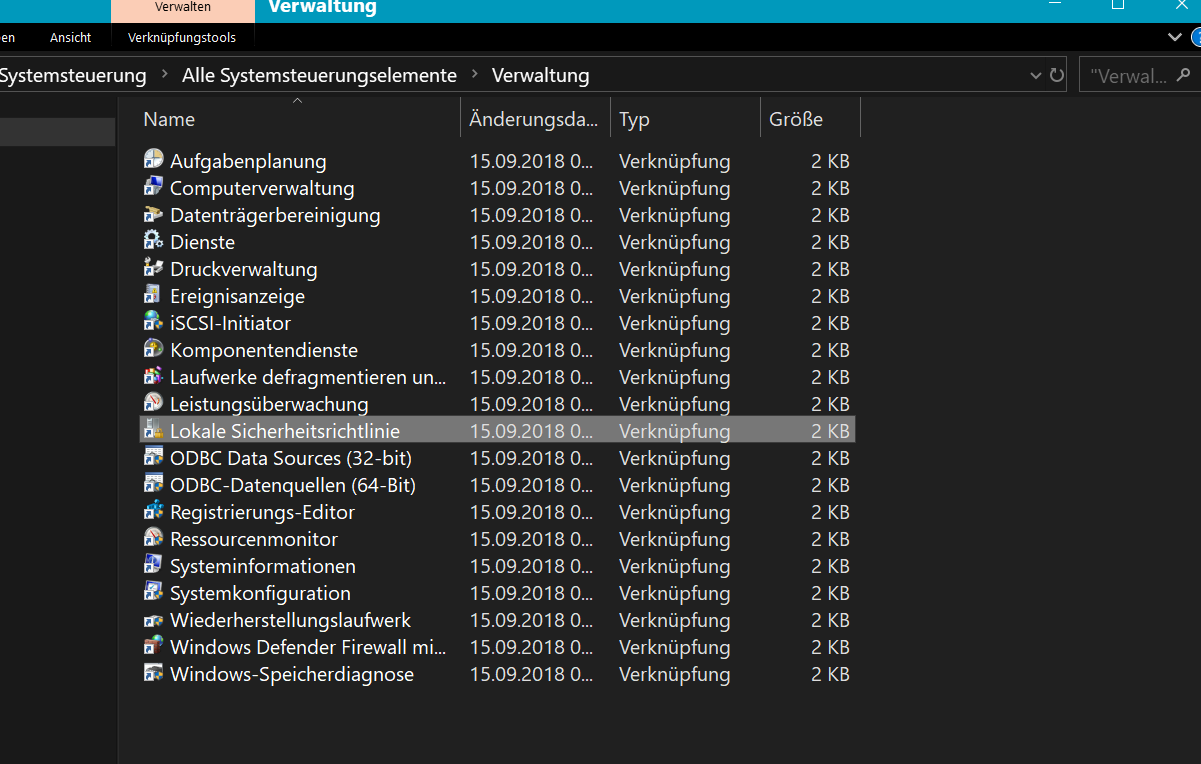Open the Verknüpfungstools tab
Viewport: 1201px width, 764px height.
coord(182,37)
